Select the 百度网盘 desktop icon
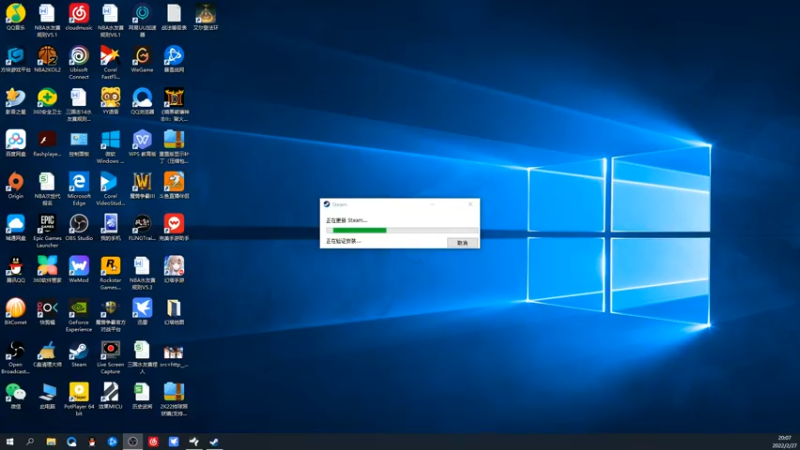This screenshot has height=450, width=800. [16, 143]
